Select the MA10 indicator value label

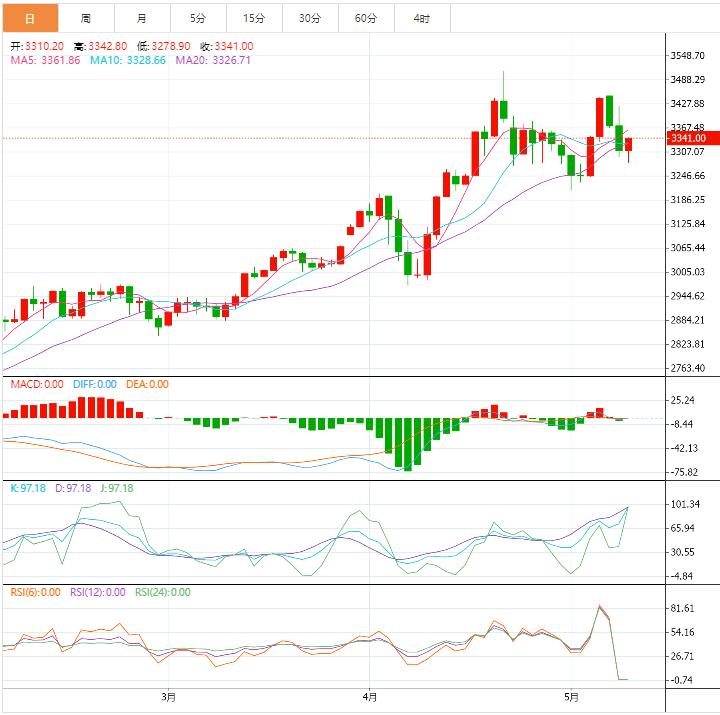129,61
